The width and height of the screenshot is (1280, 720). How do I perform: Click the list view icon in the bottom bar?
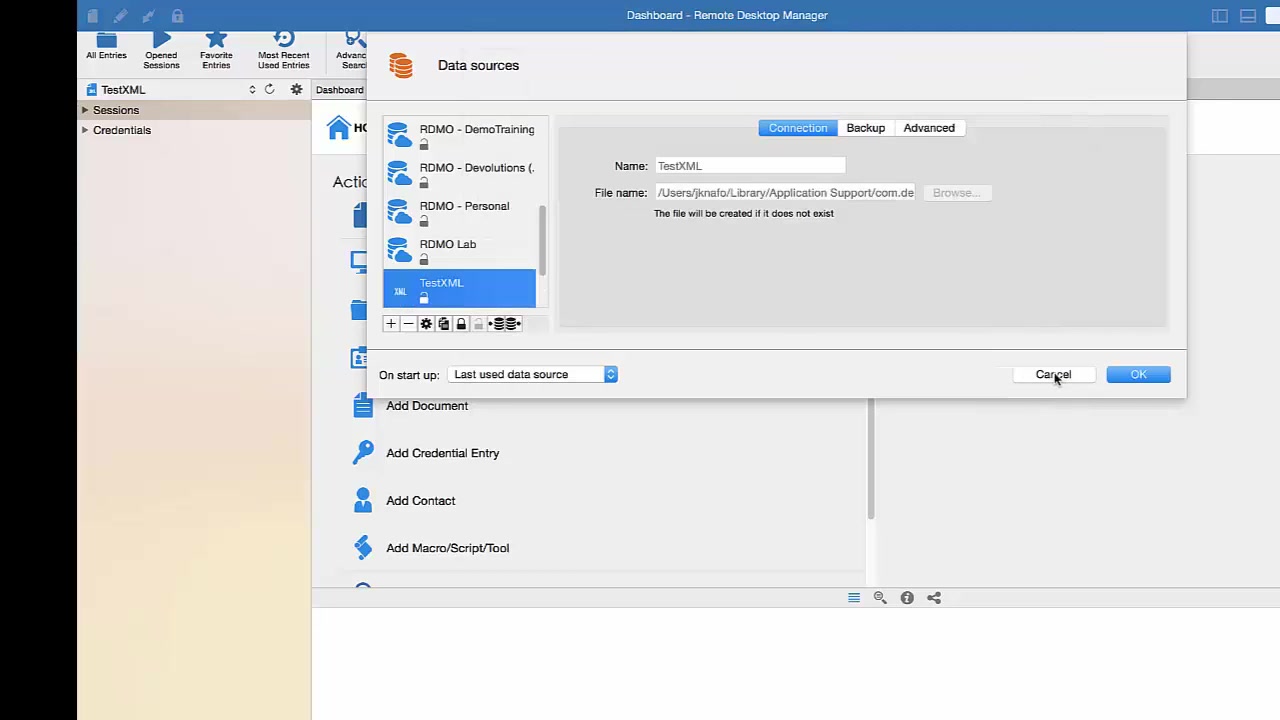[854, 597]
